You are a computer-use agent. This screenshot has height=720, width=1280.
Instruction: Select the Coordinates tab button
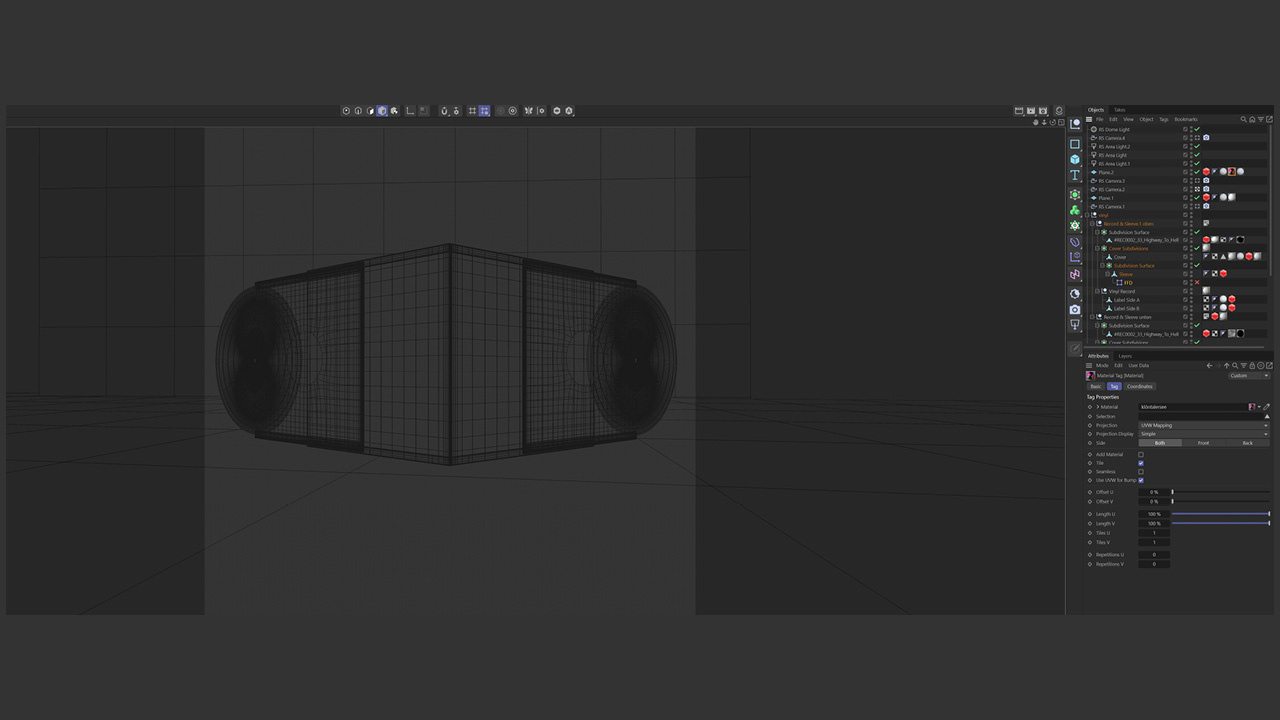(1140, 386)
